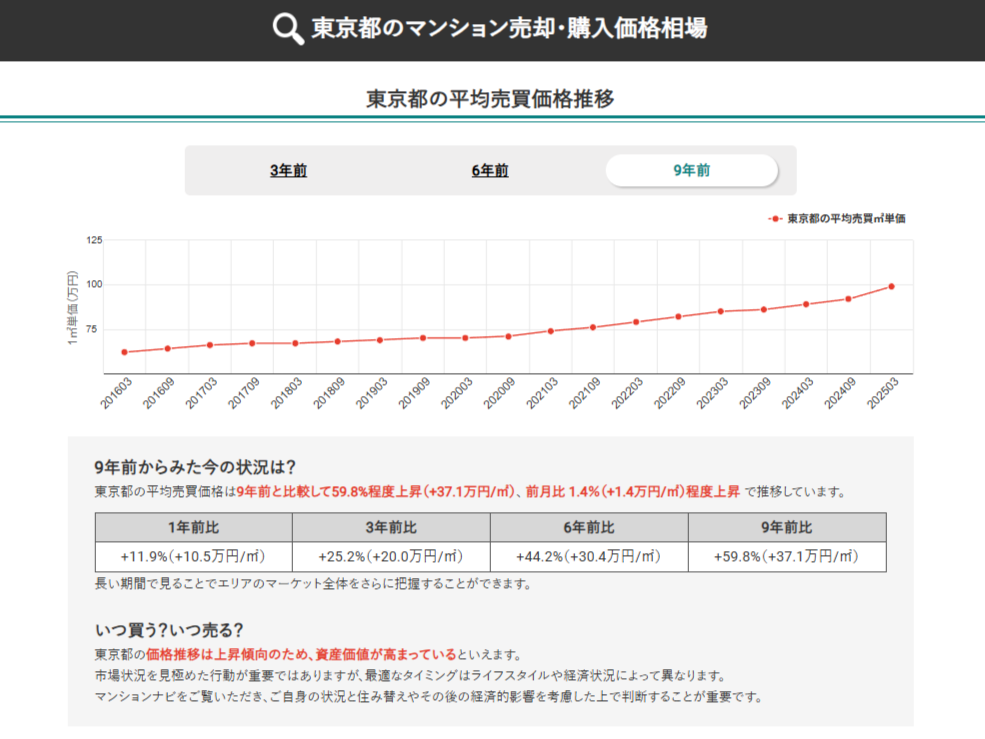Select the 6年前 tab

click(490, 171)
